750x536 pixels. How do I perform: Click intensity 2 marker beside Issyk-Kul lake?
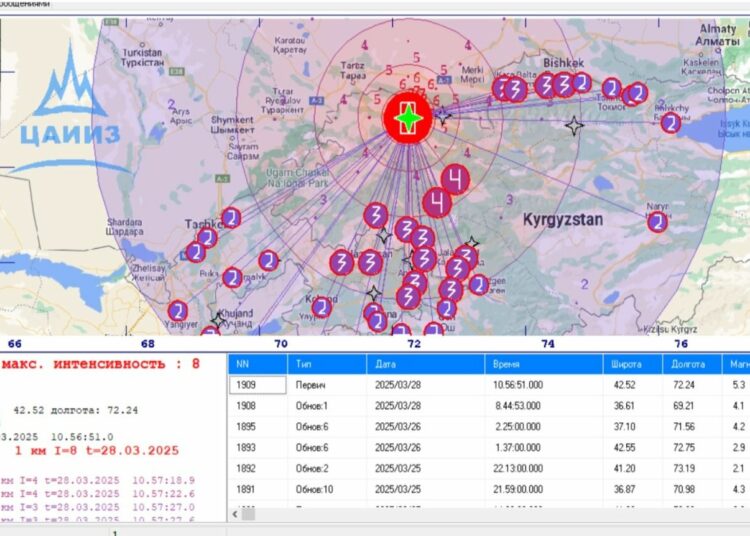coord(671,123)
